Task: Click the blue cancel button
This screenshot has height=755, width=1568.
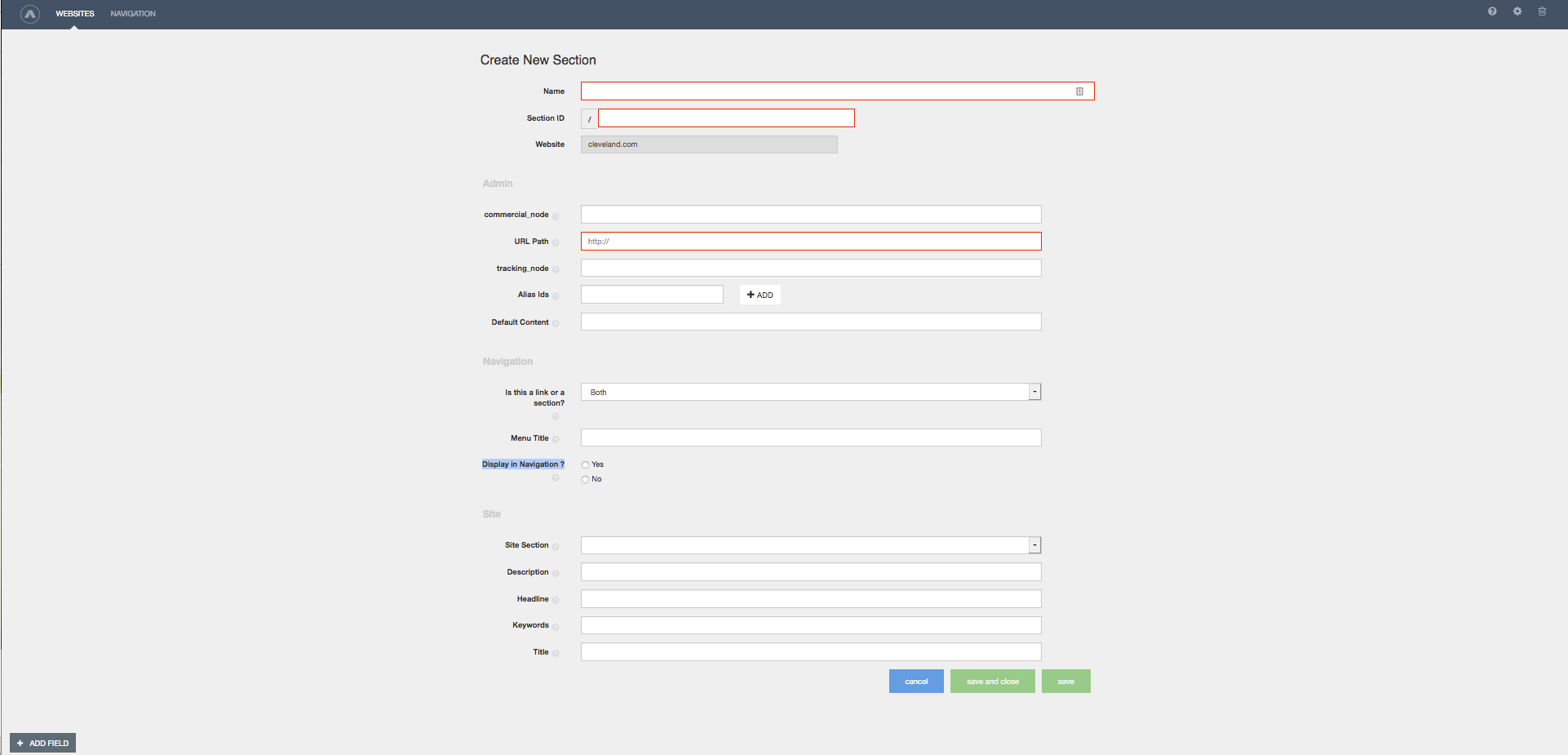Action: tap(916, 682)
